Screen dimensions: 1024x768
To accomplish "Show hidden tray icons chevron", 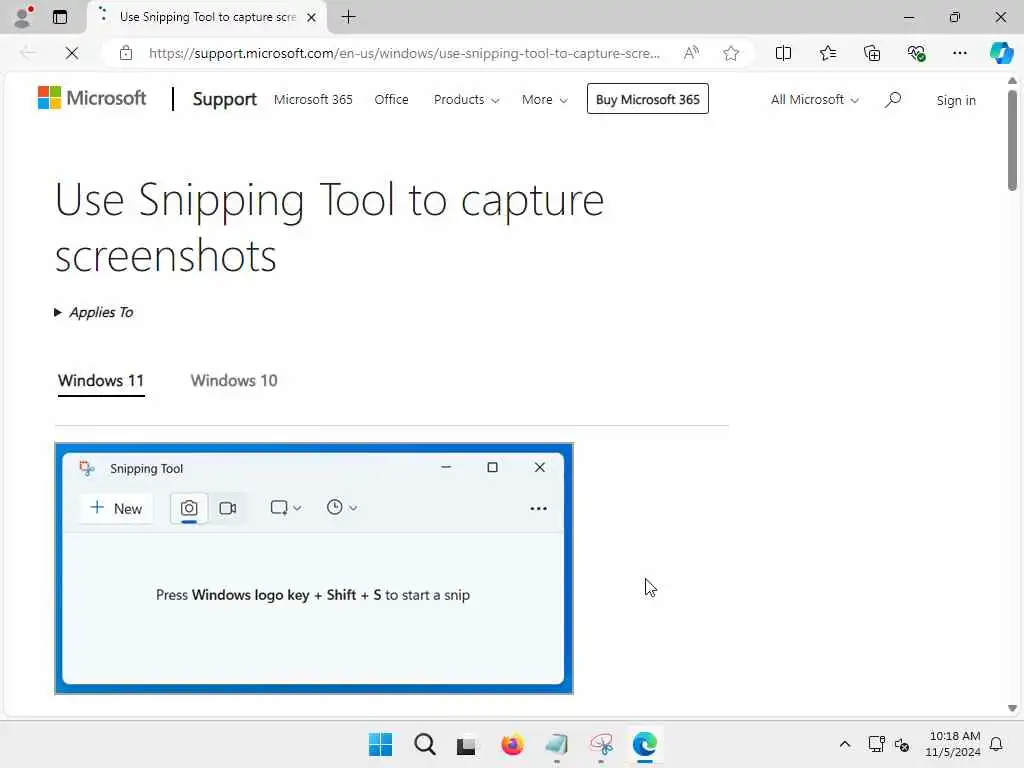I will 844,744.
